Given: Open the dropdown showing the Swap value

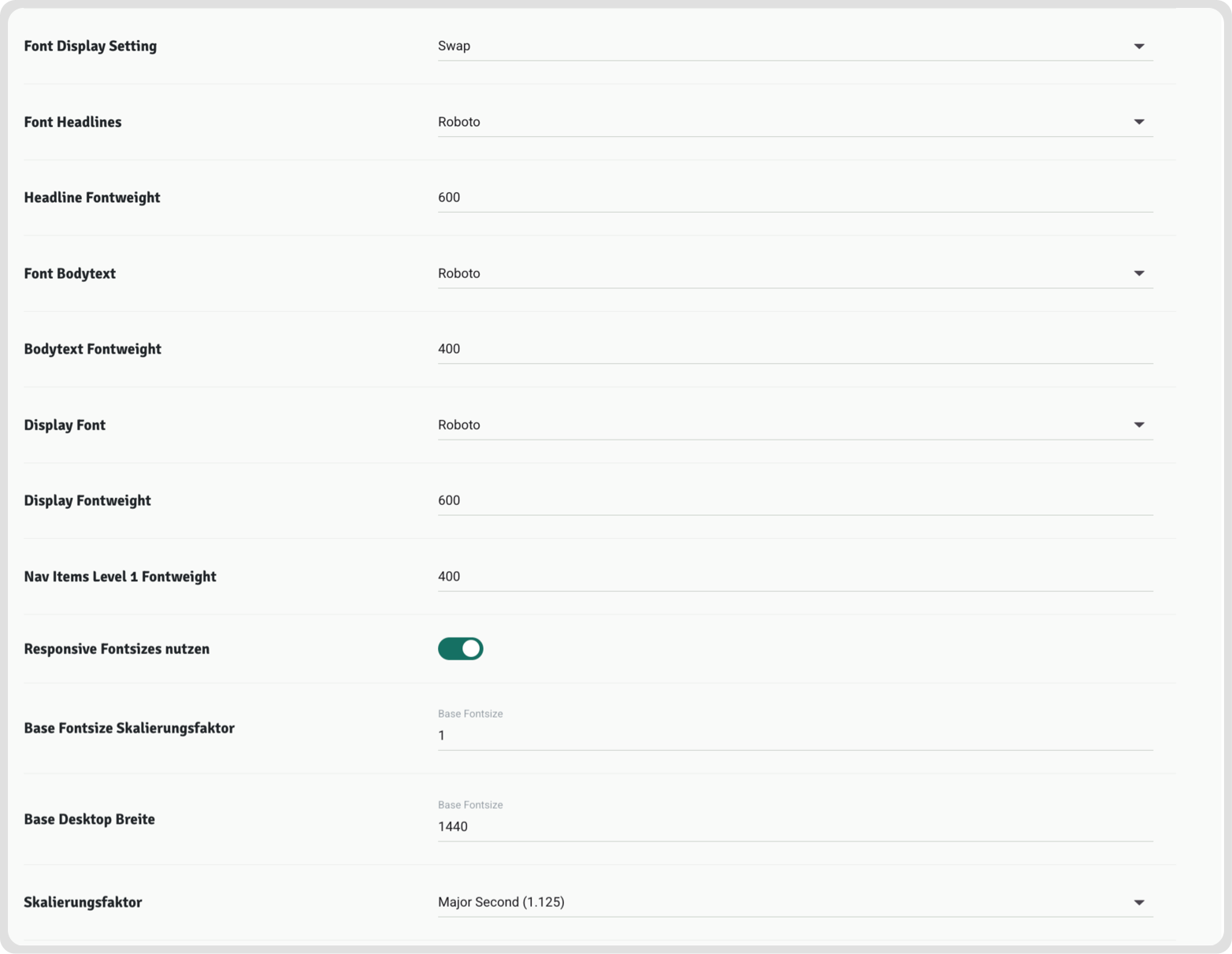Looking at the screenshot, I should (x=780, y=46).
